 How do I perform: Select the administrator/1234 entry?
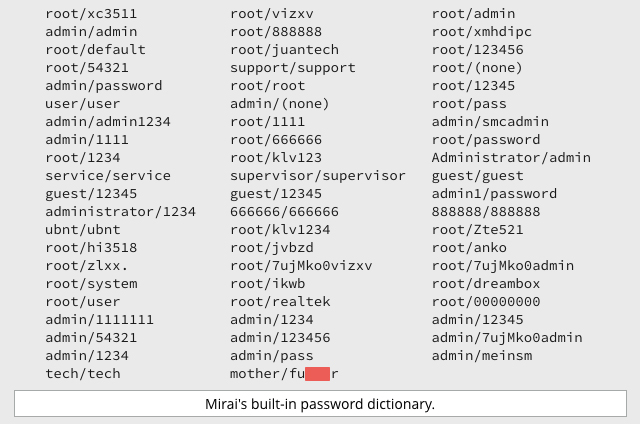(121, 212)
